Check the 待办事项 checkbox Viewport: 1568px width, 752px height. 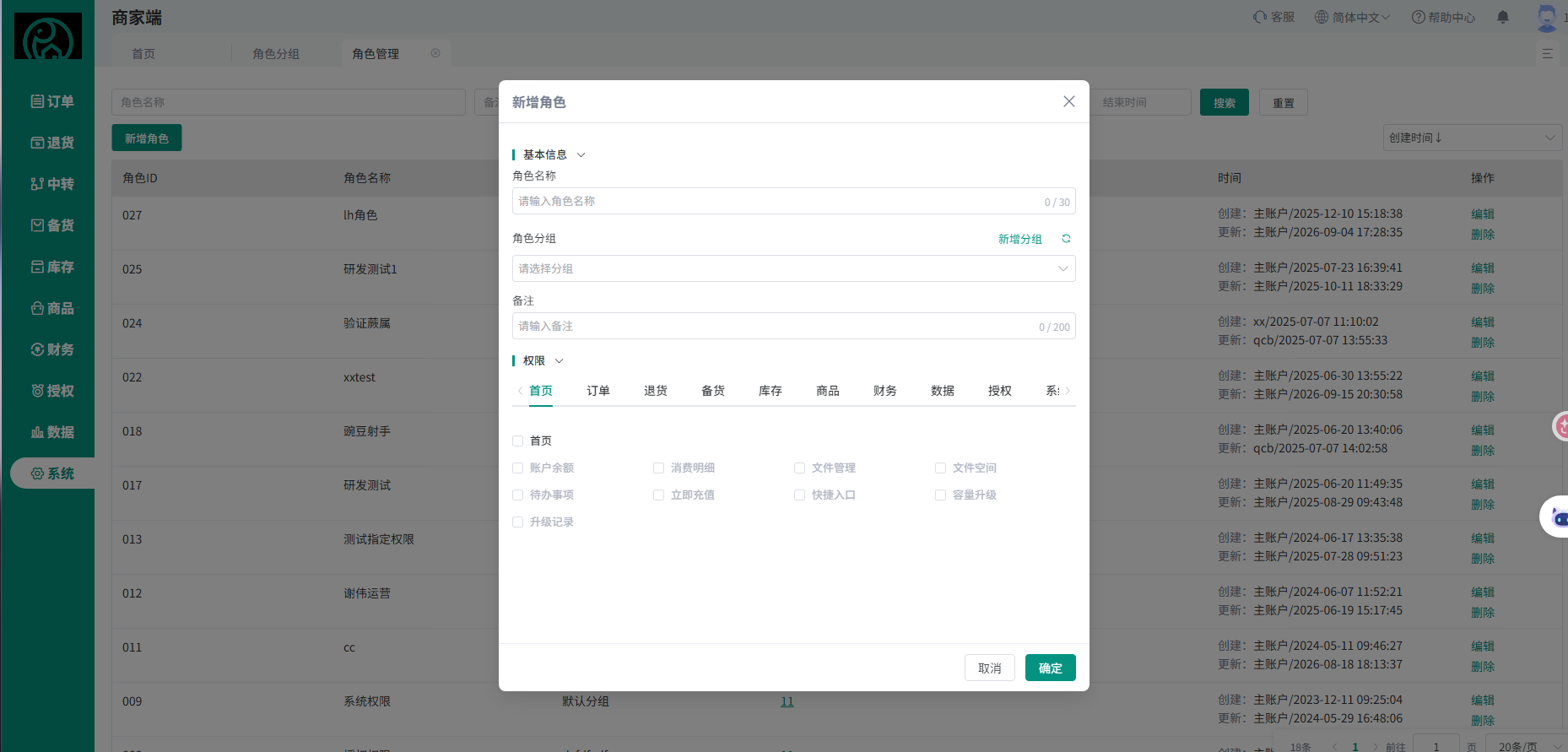point(517,495)
